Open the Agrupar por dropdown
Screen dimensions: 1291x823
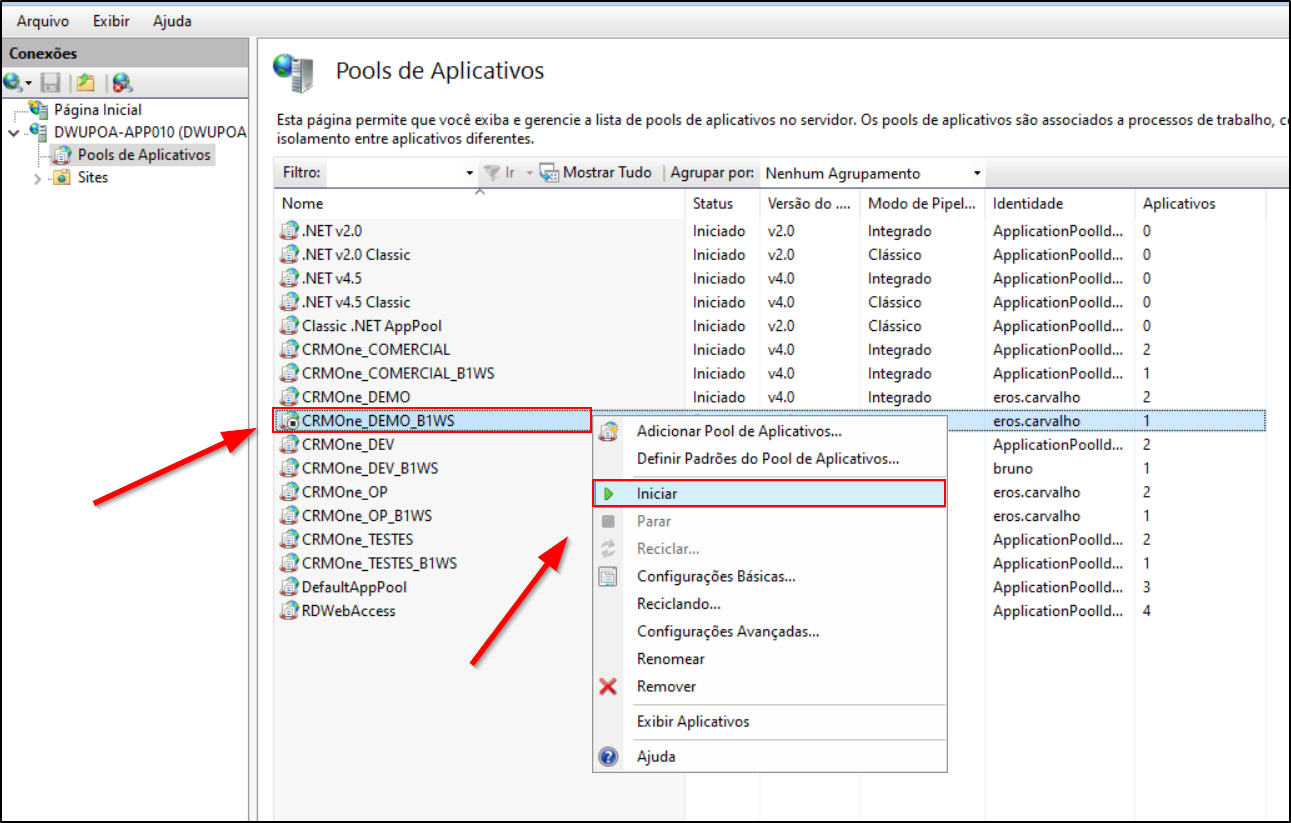(977, 173)
